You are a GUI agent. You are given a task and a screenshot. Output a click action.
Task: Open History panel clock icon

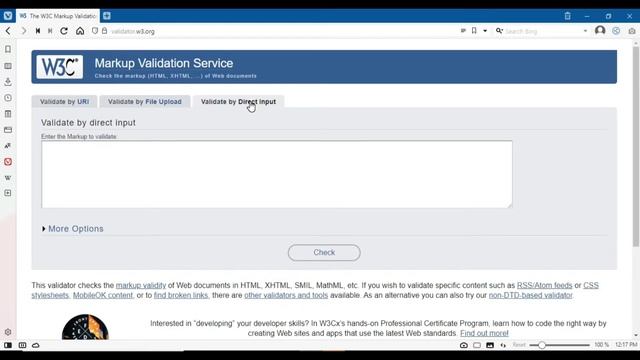(x=8, y=98)
